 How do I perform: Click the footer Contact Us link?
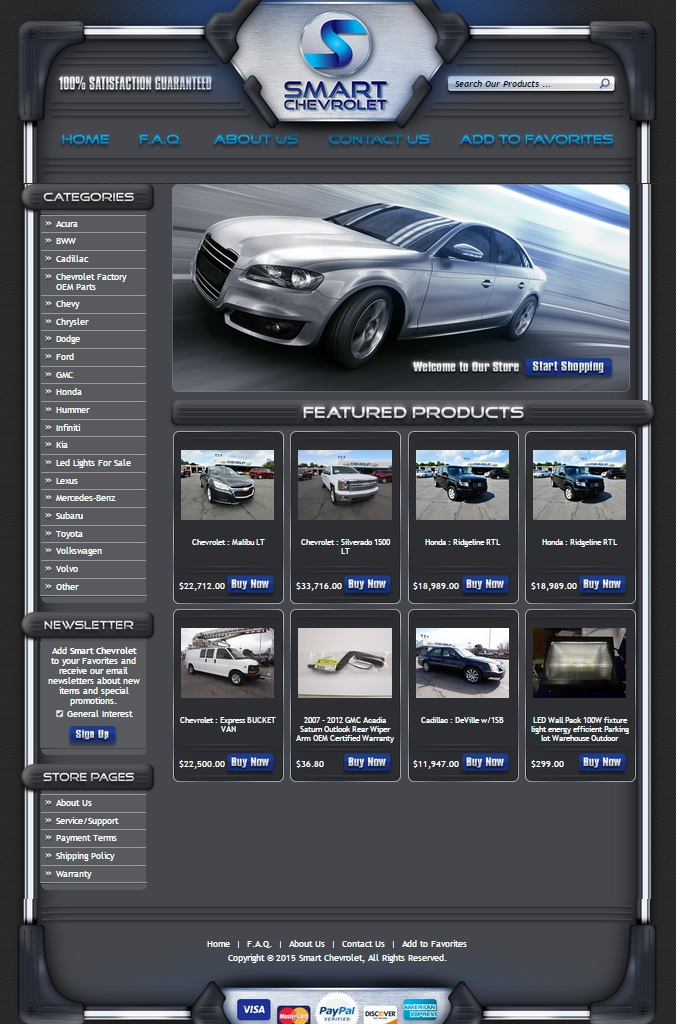click(x=363, y=944)
